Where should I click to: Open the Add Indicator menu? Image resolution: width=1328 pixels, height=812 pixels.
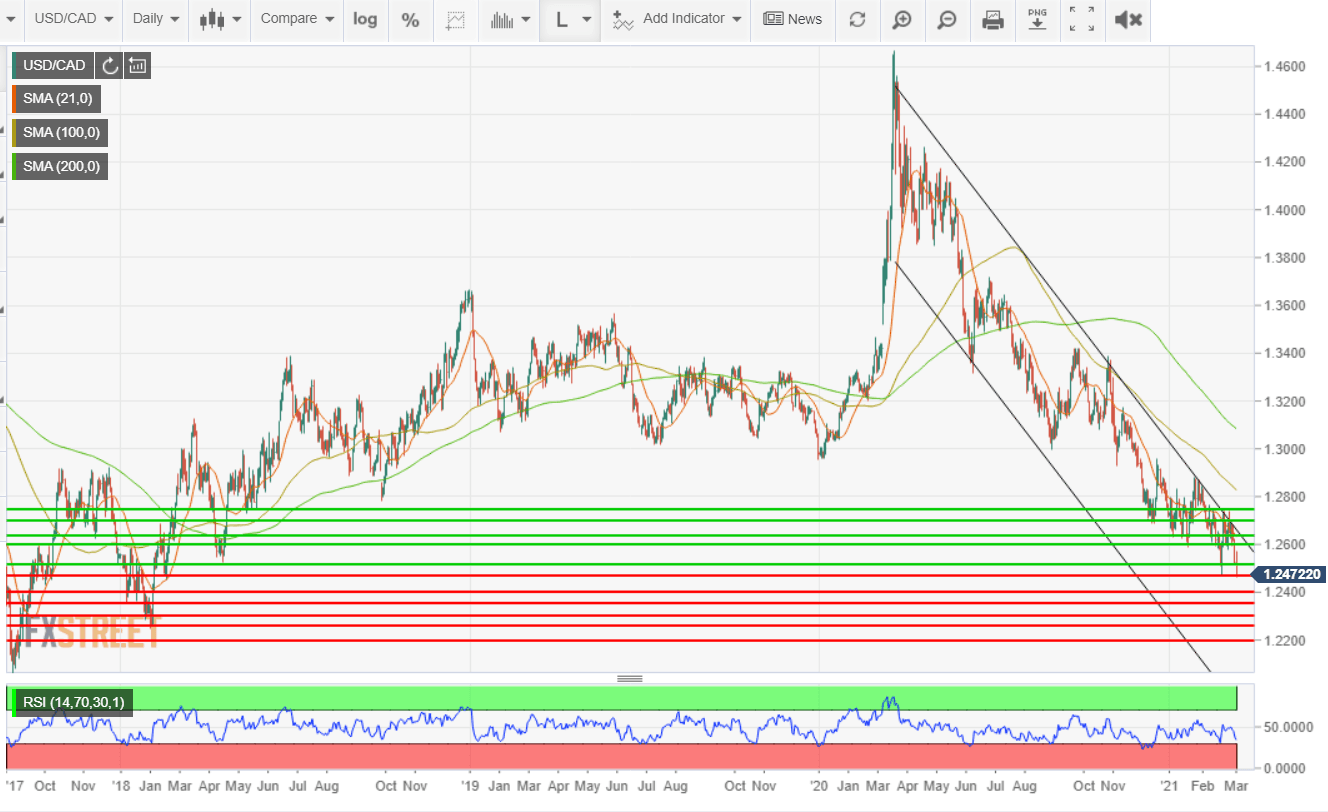coord(680,19)
